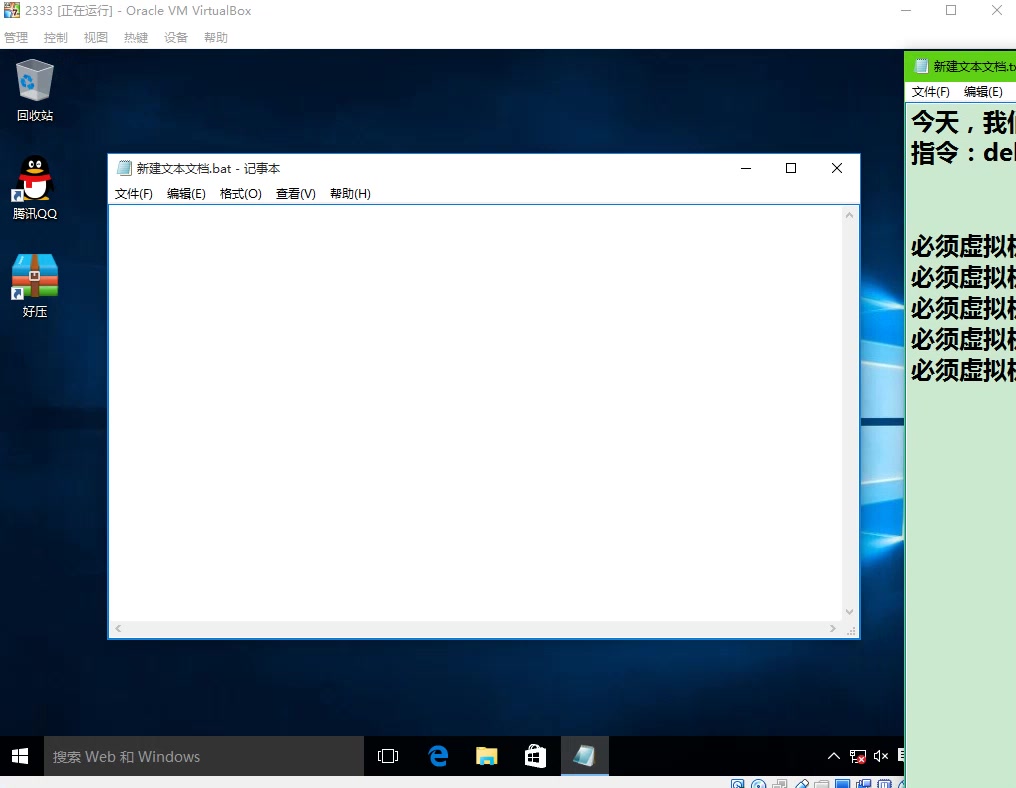Open the VirtualBox network adapter status icon

(x=780, y=783)
